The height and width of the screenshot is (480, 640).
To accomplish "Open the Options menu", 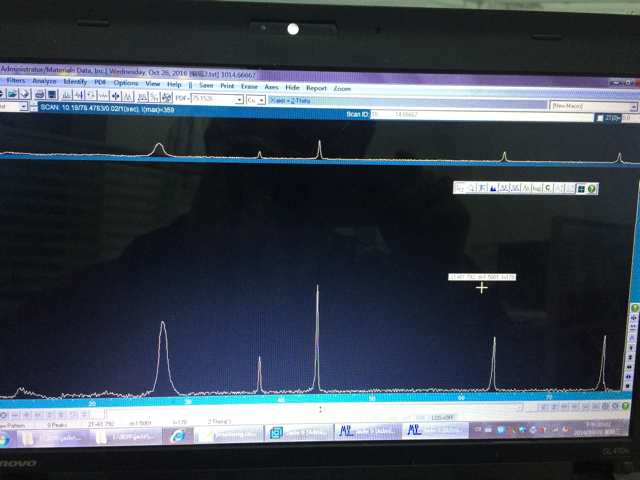I will pyautogui.click(x=126, y=83).
